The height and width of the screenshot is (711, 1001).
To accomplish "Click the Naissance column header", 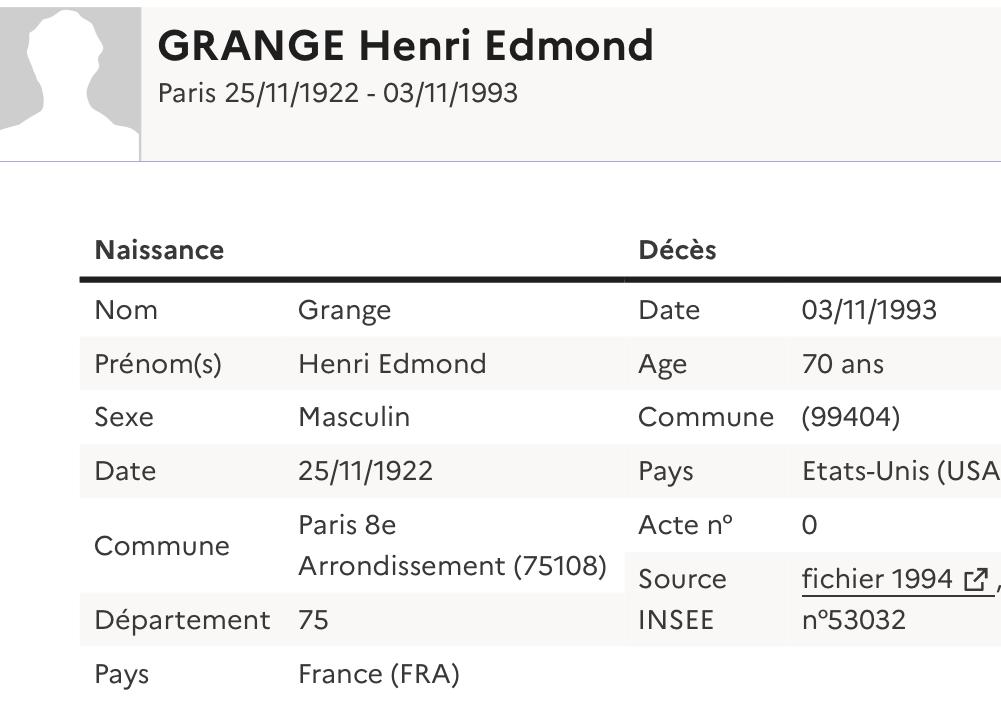I will (x=159, y=250).
